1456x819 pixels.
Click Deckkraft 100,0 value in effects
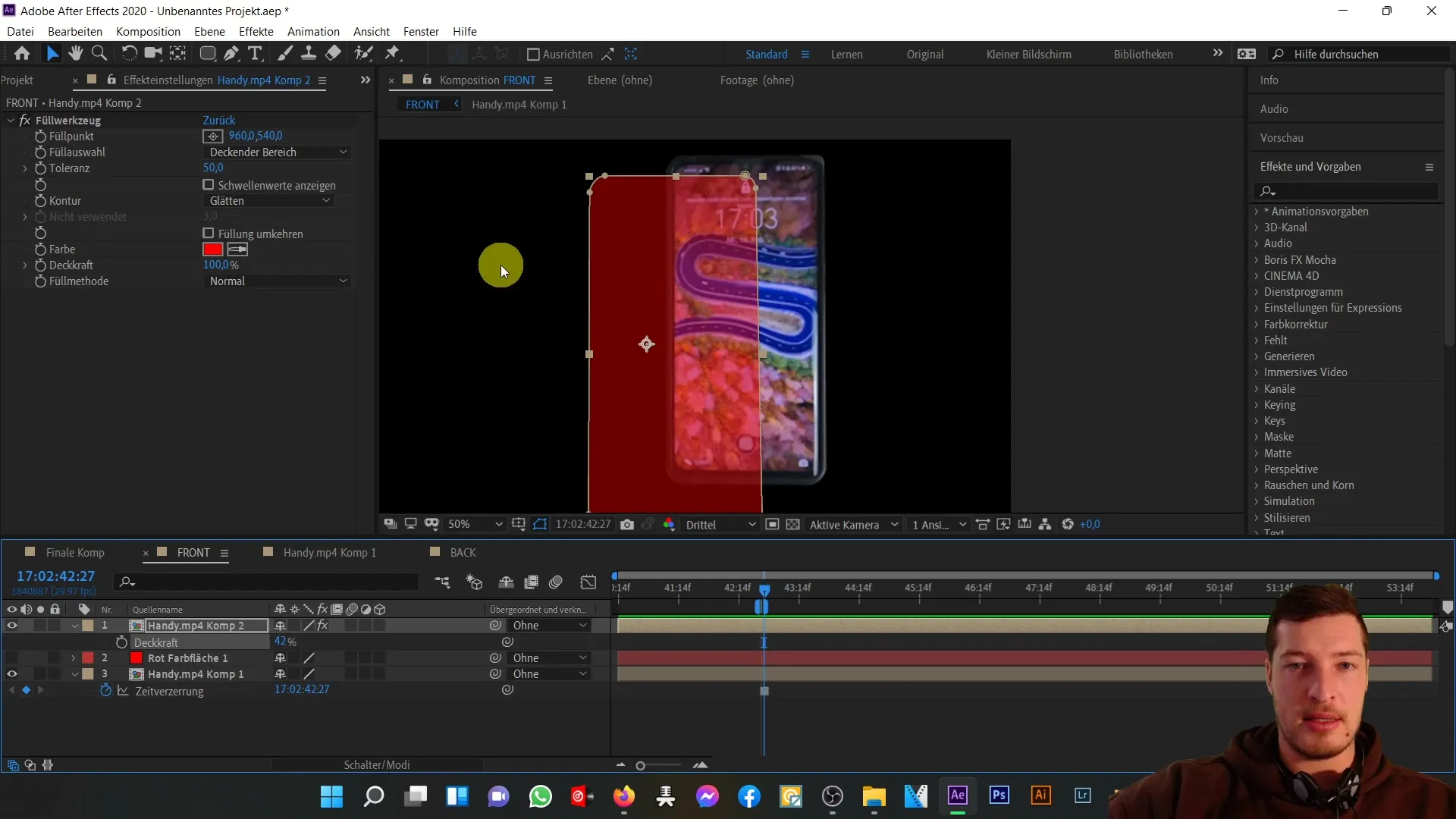pos(216,265)
